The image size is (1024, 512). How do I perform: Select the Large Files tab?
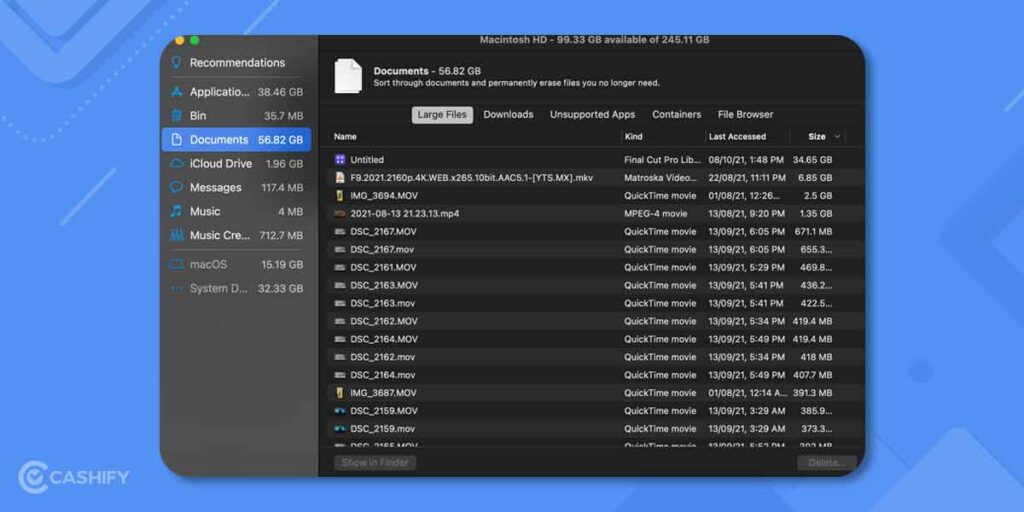pos(442,115)
